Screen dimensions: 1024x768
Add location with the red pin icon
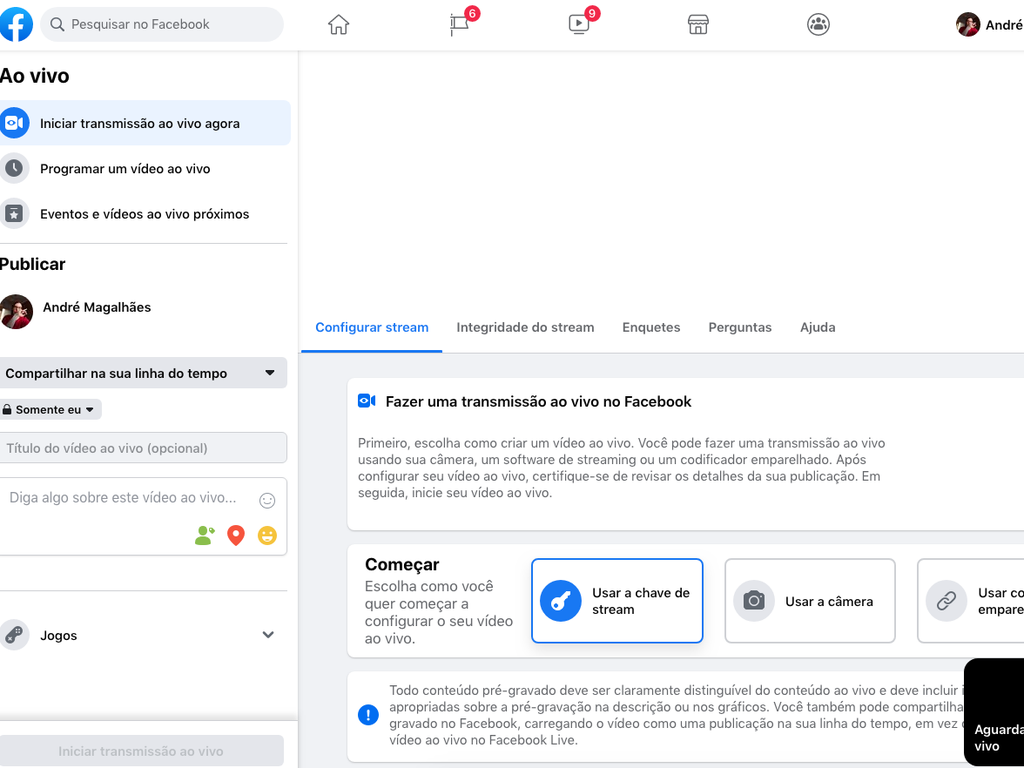click(x=236, y=536)
